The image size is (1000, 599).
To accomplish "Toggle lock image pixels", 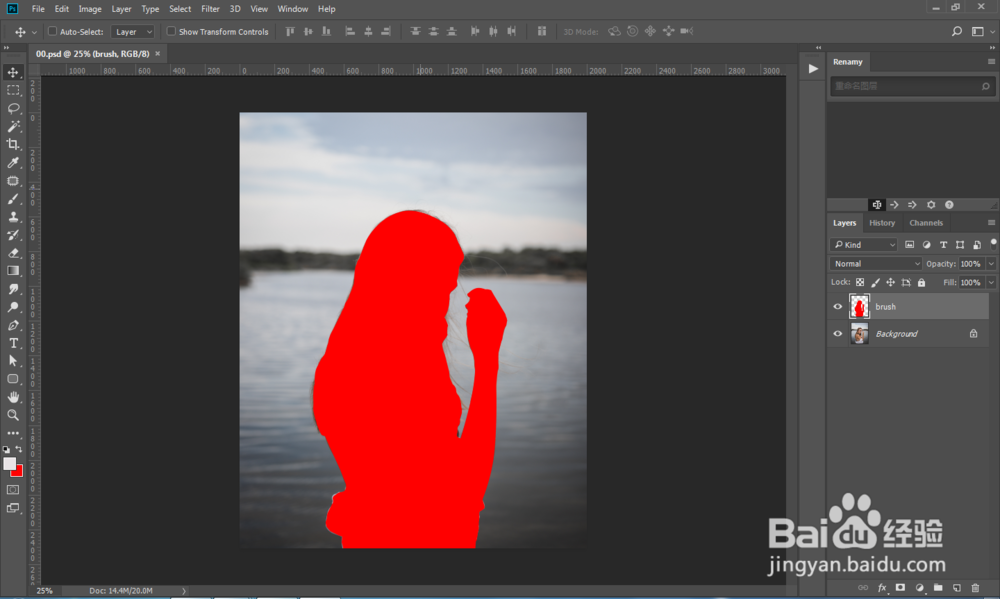I will coord(875,282).
